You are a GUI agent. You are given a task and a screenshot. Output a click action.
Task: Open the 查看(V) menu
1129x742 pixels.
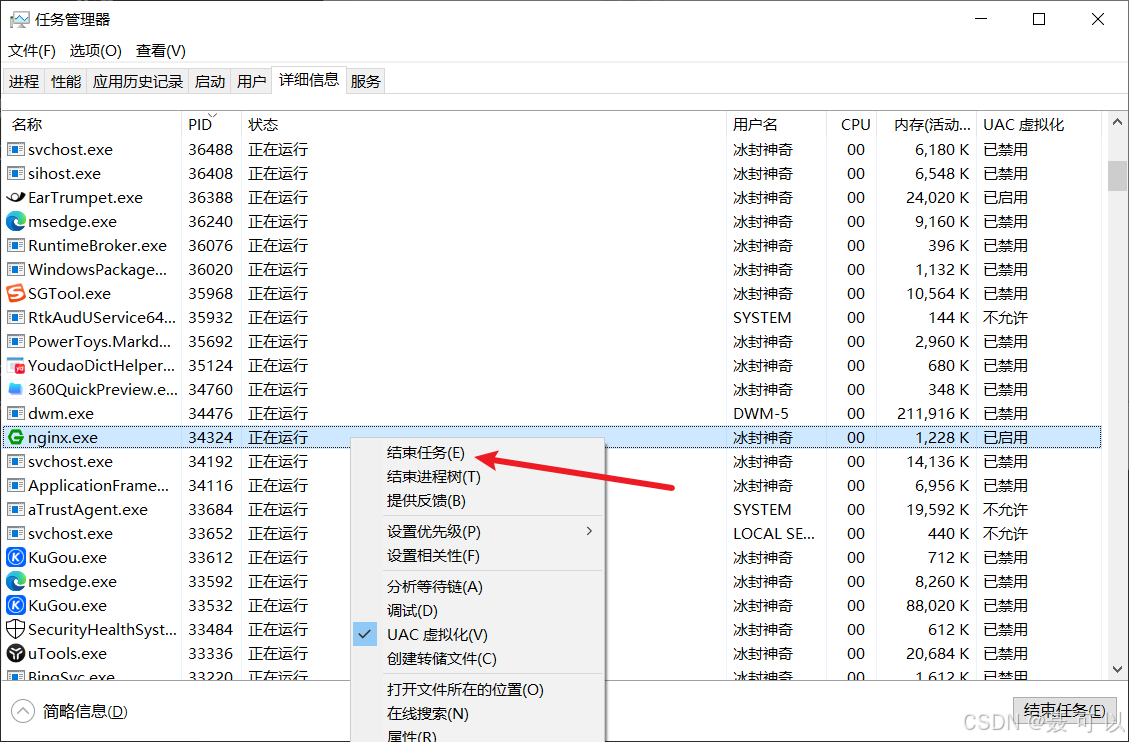point(161,50)
